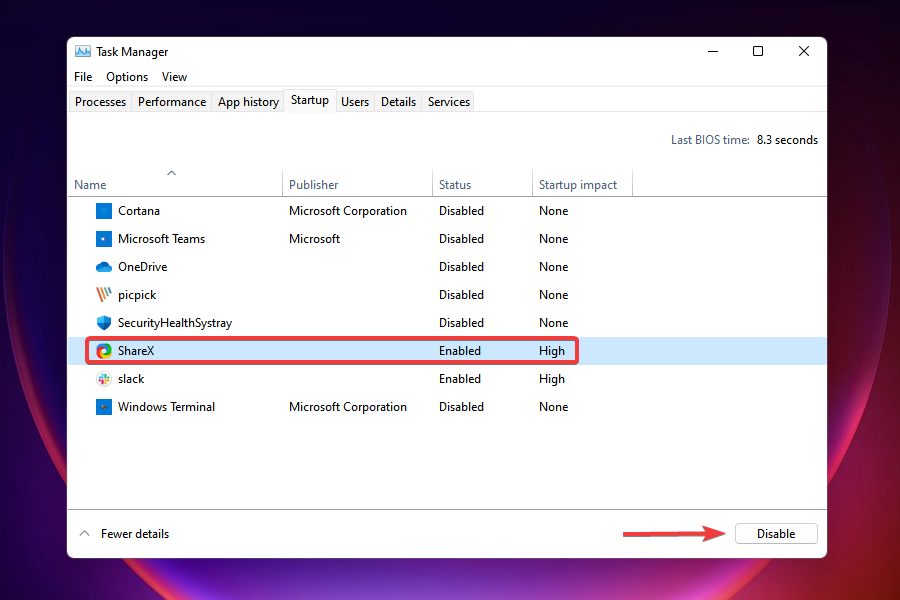
Task: Click the SecurityHealthSystray shield icon
Action: click(104, 323)
